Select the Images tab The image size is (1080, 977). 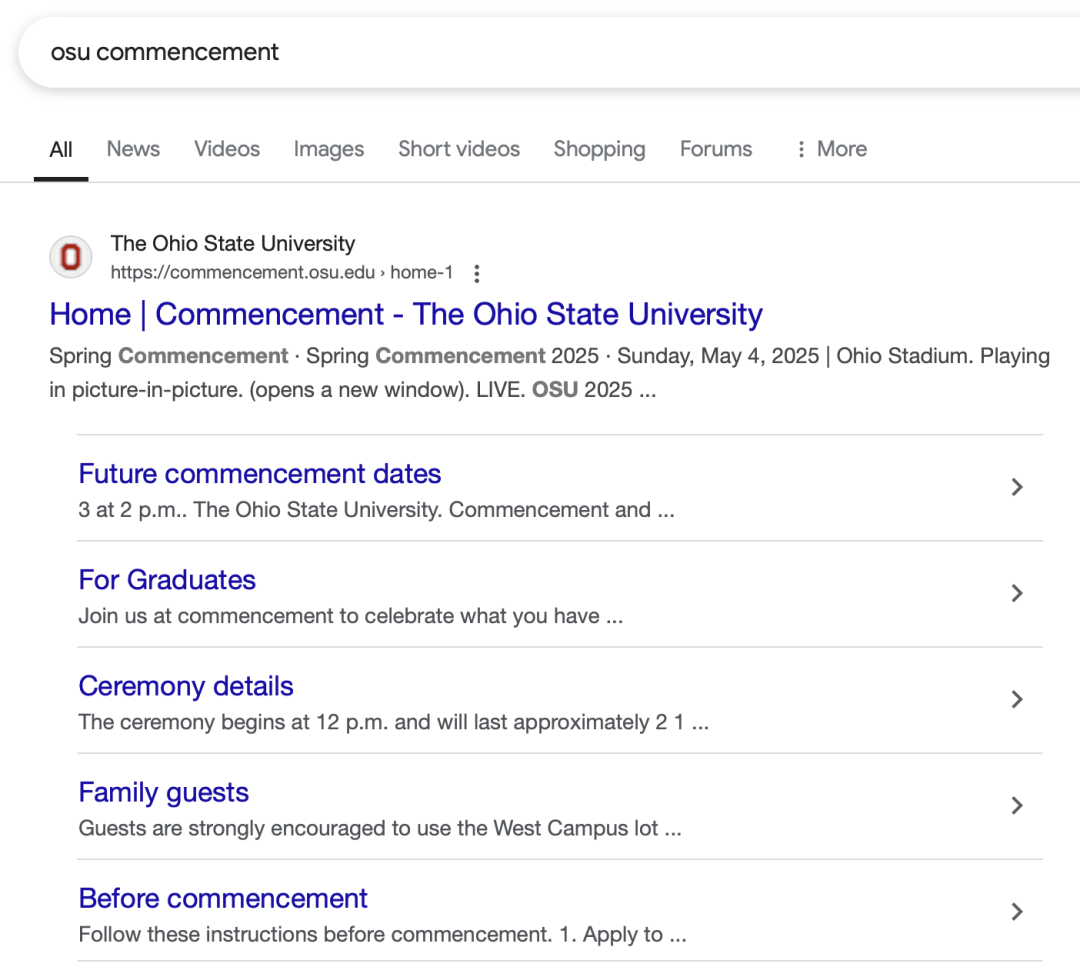coord(329,149)
